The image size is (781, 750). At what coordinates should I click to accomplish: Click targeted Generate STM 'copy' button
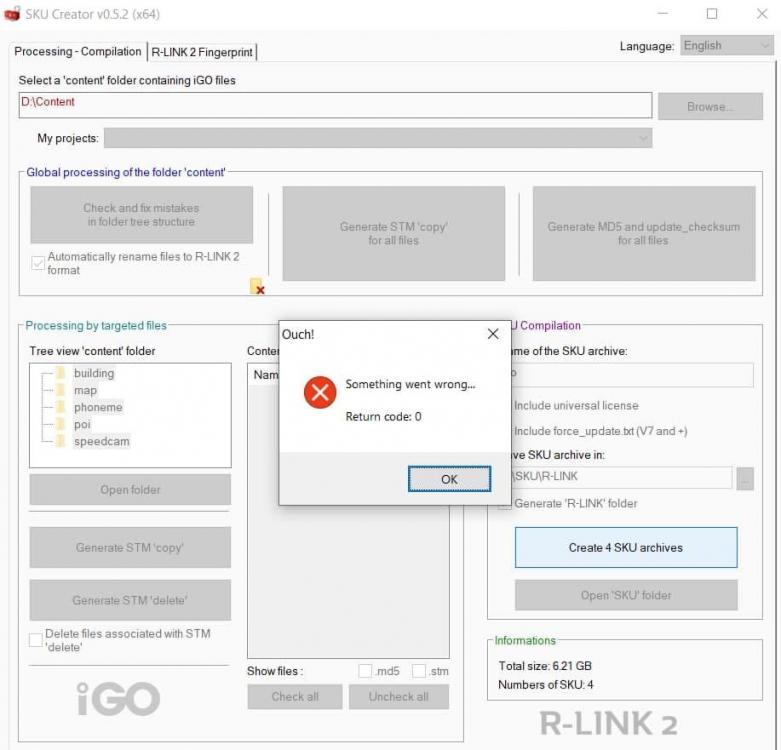pos(130,547)
